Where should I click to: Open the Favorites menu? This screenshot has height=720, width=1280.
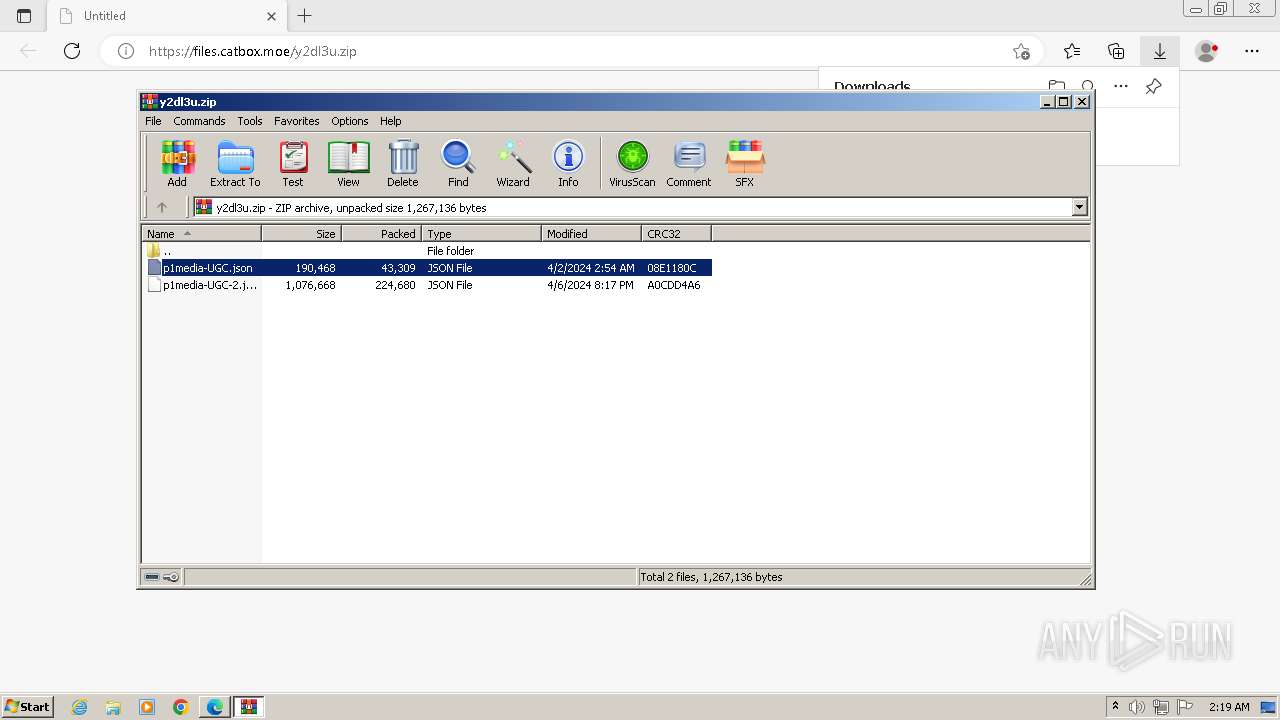pyautogui.click(x=297, y=121)
